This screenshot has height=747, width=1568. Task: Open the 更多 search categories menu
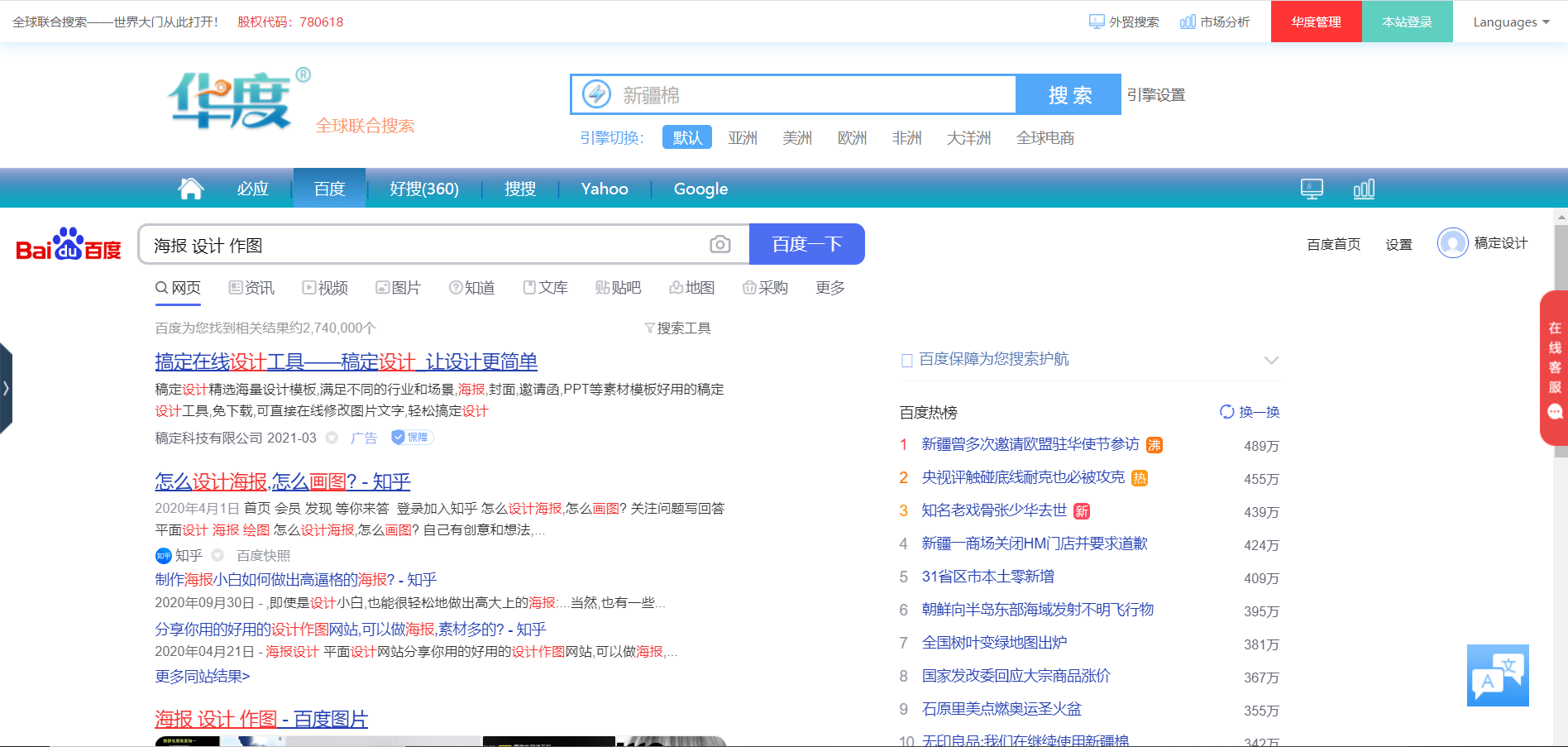pos(830,287)
